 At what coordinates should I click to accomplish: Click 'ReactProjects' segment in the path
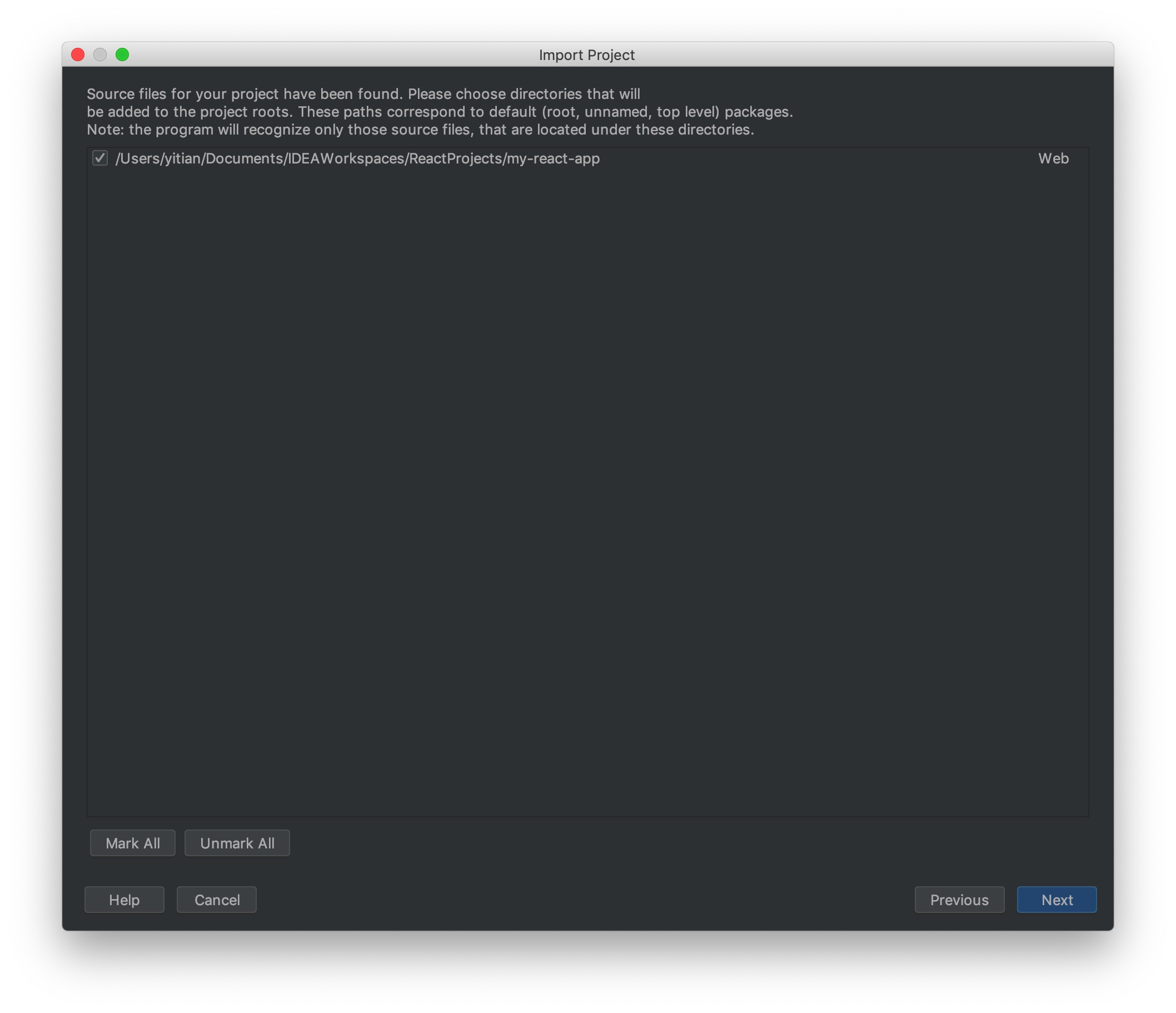(456, 158)
